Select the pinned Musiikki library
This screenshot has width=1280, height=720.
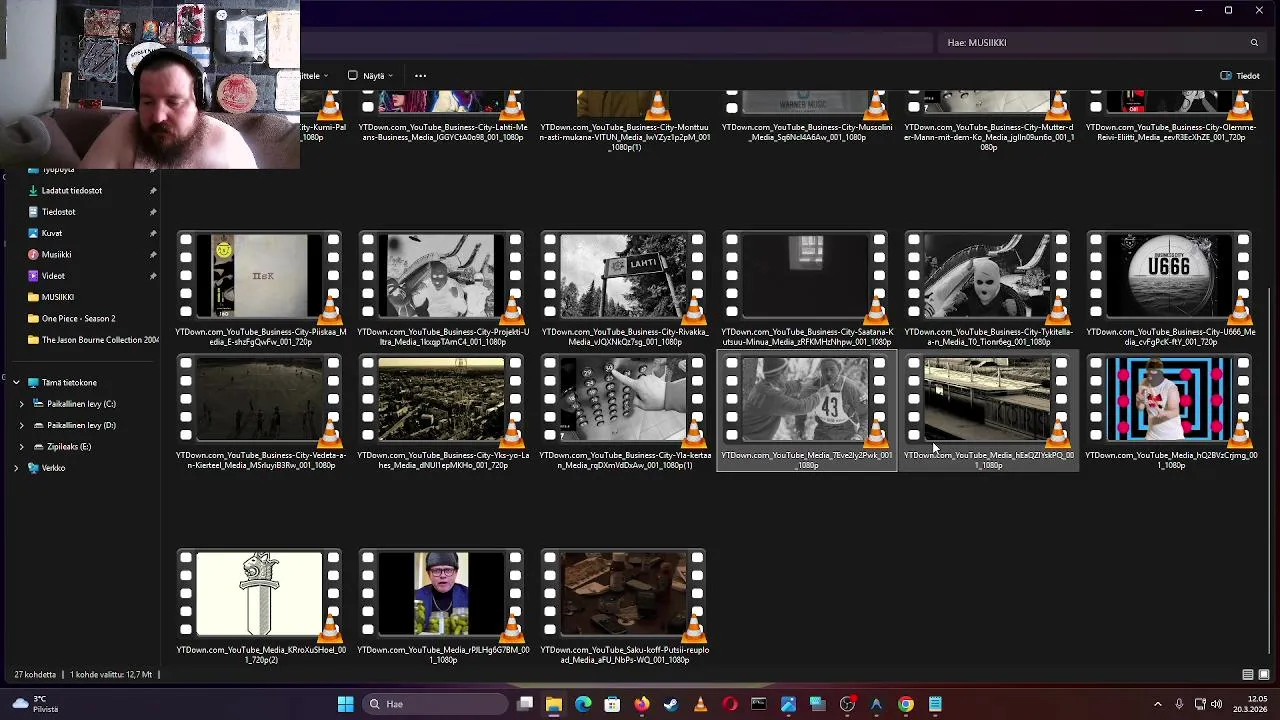(x=56, y=254)
